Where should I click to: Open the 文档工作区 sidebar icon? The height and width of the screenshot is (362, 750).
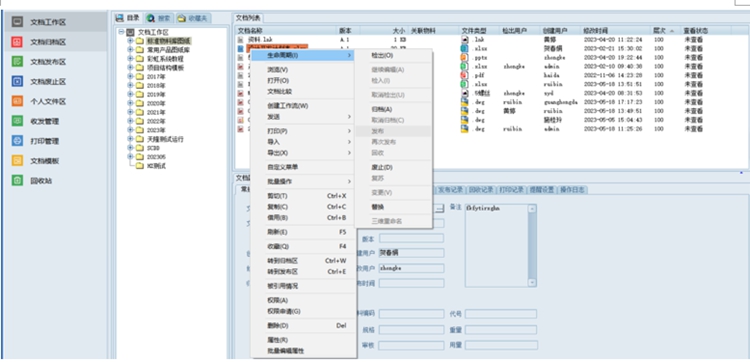17,22
